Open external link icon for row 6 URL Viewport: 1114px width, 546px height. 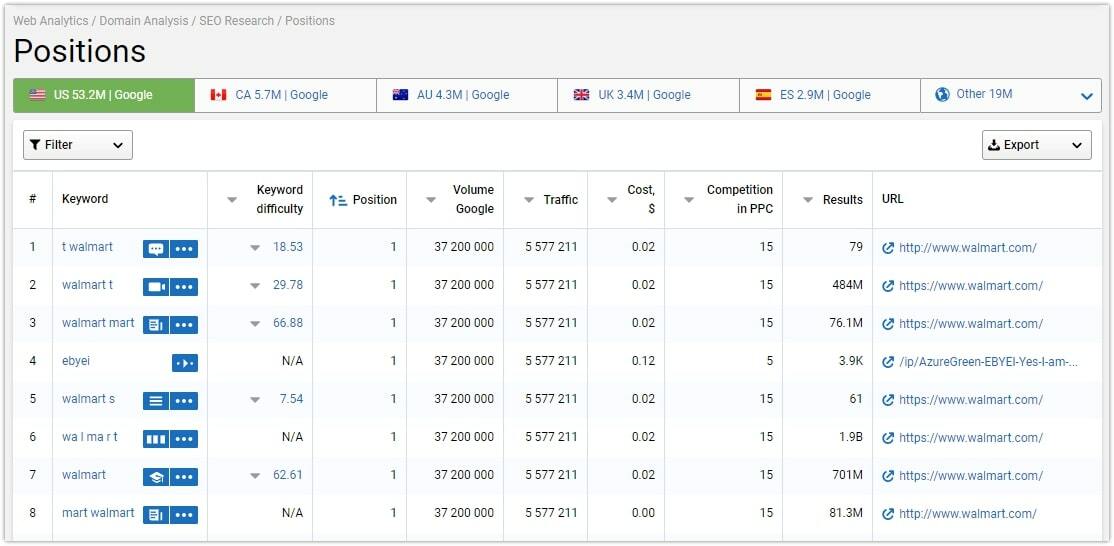(887, 438)
